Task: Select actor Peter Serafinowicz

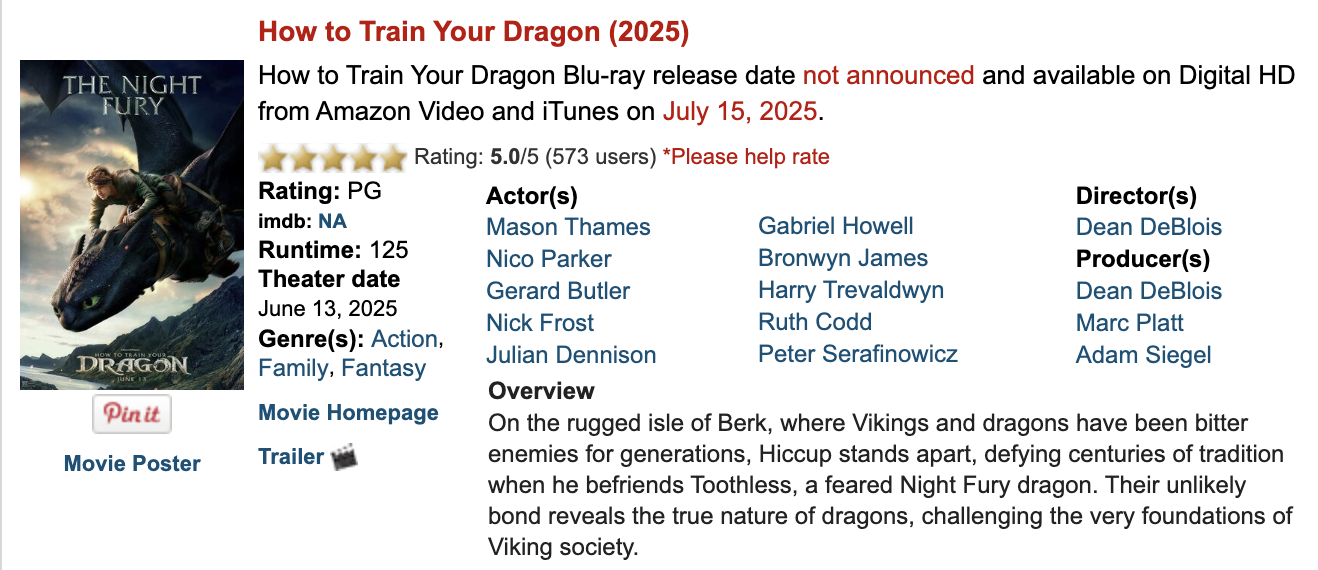Action: coord(858,354)
